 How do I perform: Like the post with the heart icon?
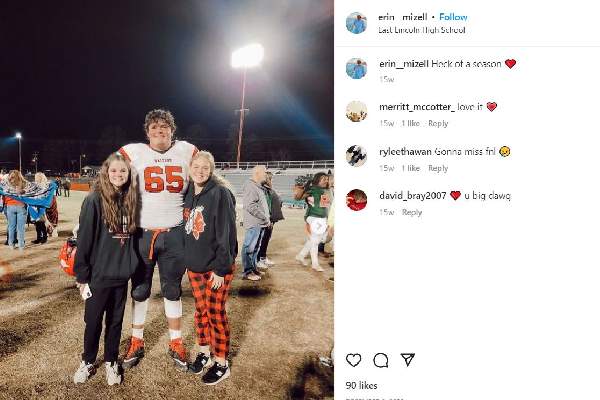354,360
